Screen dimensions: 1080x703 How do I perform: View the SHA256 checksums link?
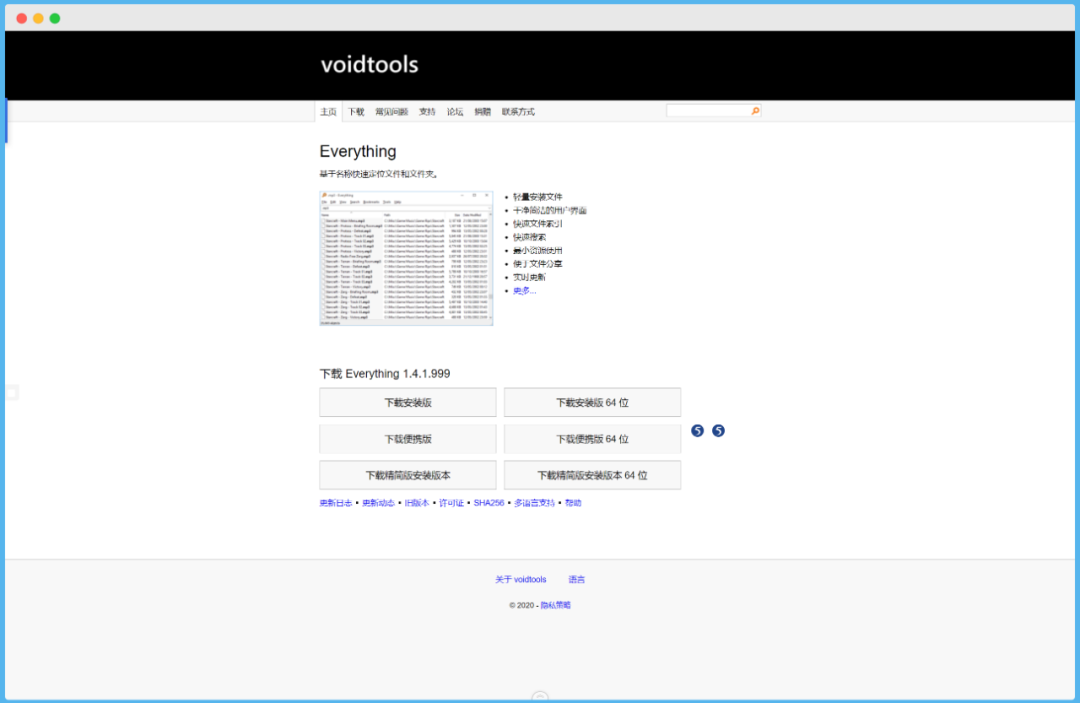(489, 503)
